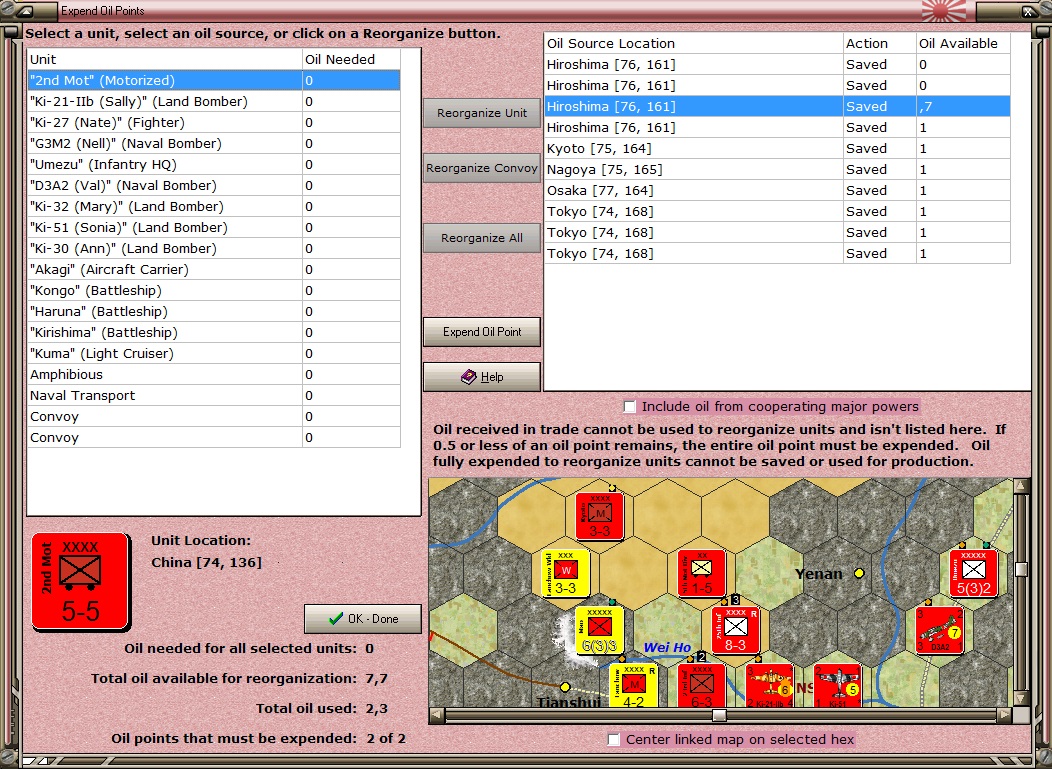Click the map's right scroll arrow

[1004, 715]
